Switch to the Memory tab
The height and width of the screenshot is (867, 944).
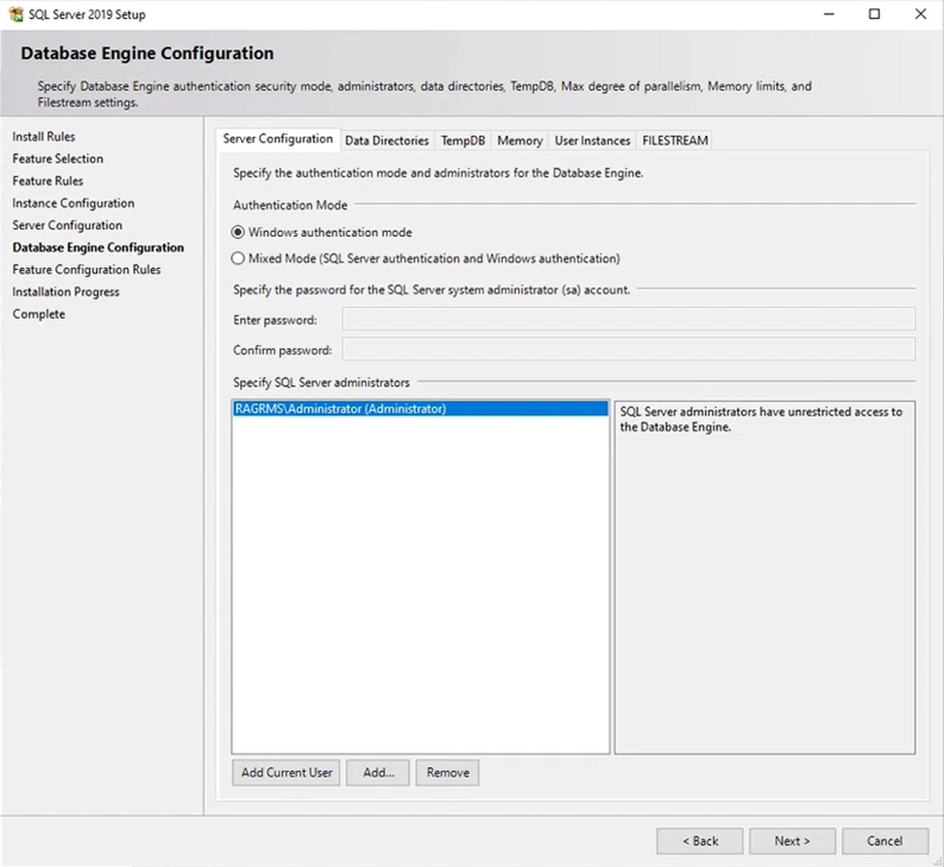click(x=520, y=141)
